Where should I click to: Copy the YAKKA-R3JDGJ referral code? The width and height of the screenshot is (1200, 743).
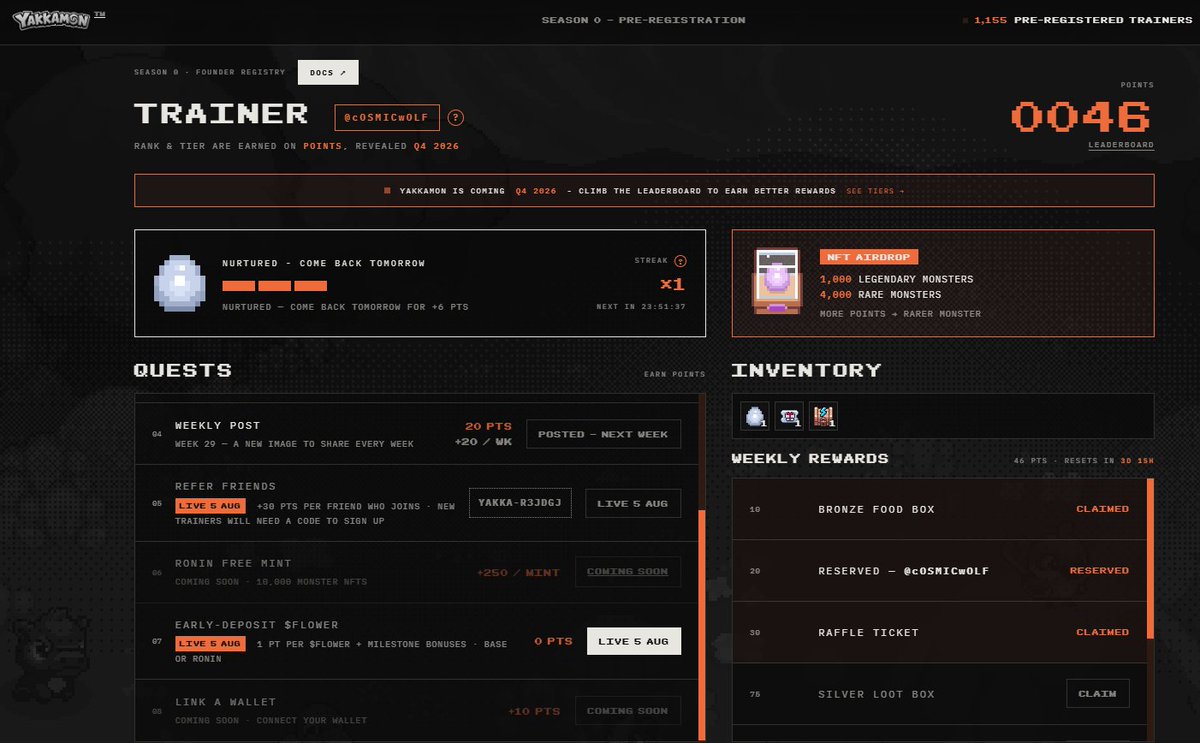point(520,503)
